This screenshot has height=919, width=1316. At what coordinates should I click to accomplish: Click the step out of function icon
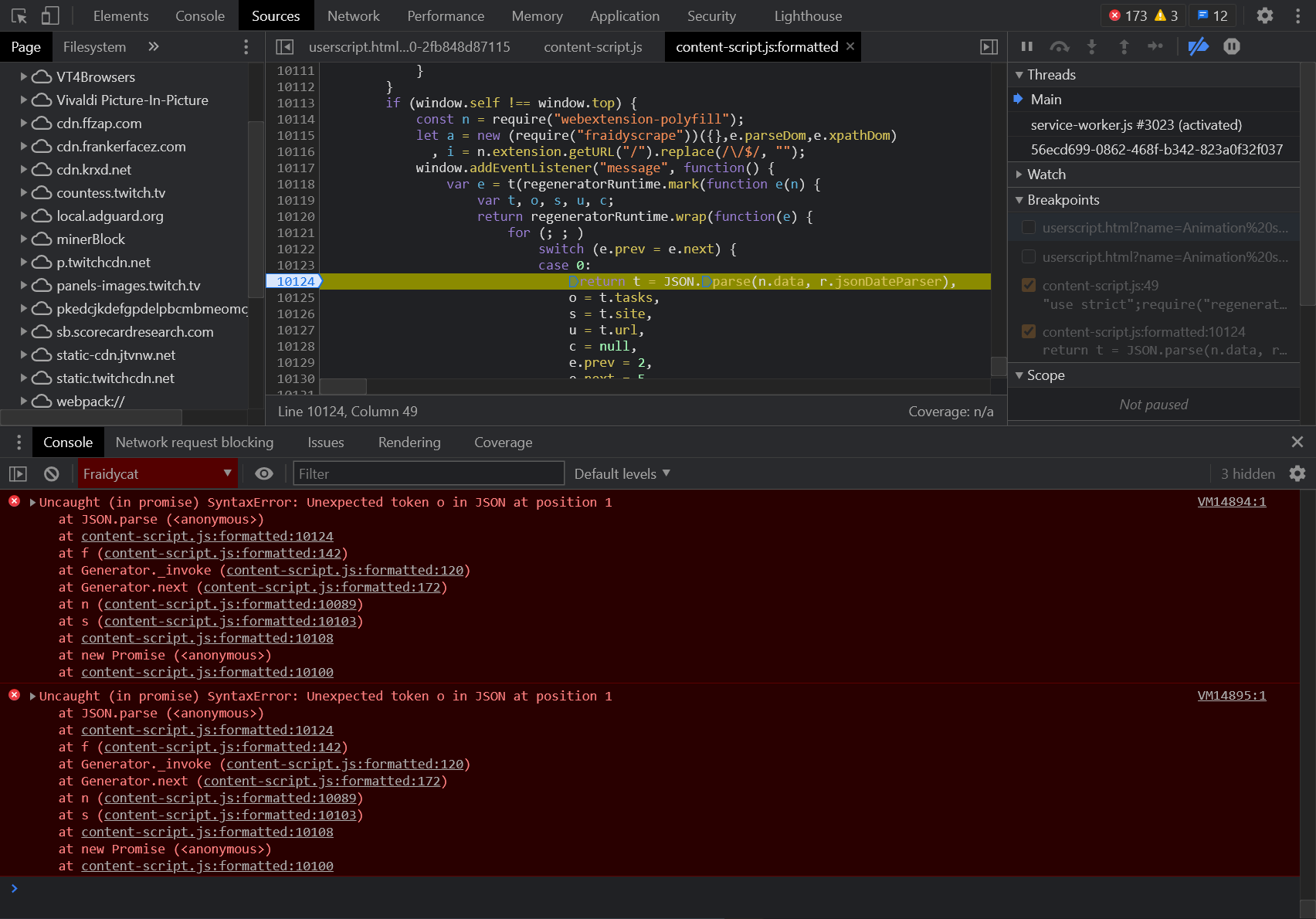pyautogui.click(x=1124, y=46)
